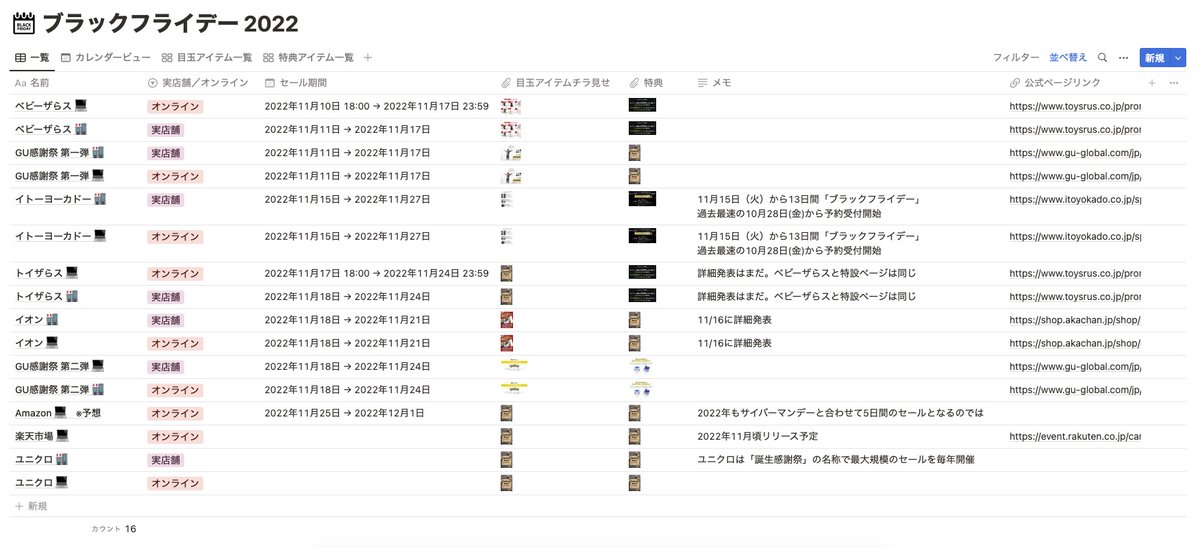This screenshot has width=1200, height=548.
Task: Switch to the 目玉アイテム一覧 tab
Action: (207, 58)
